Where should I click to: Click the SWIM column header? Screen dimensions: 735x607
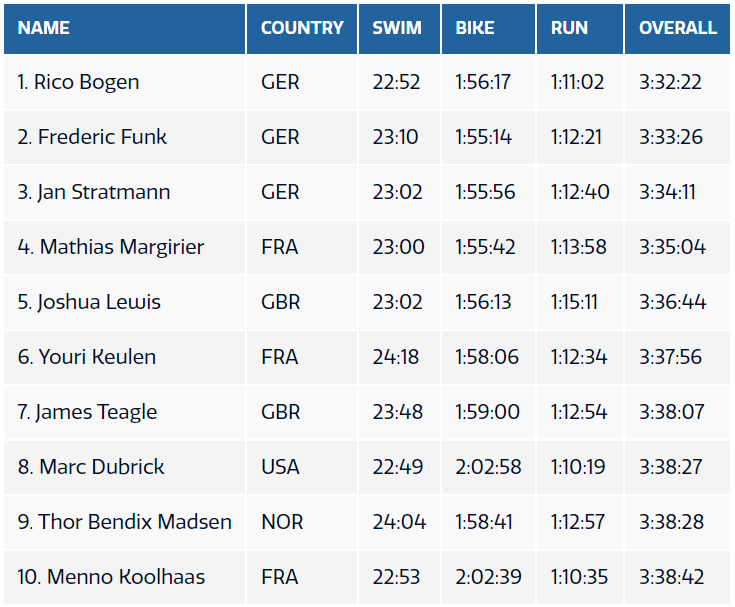point(399,29)
